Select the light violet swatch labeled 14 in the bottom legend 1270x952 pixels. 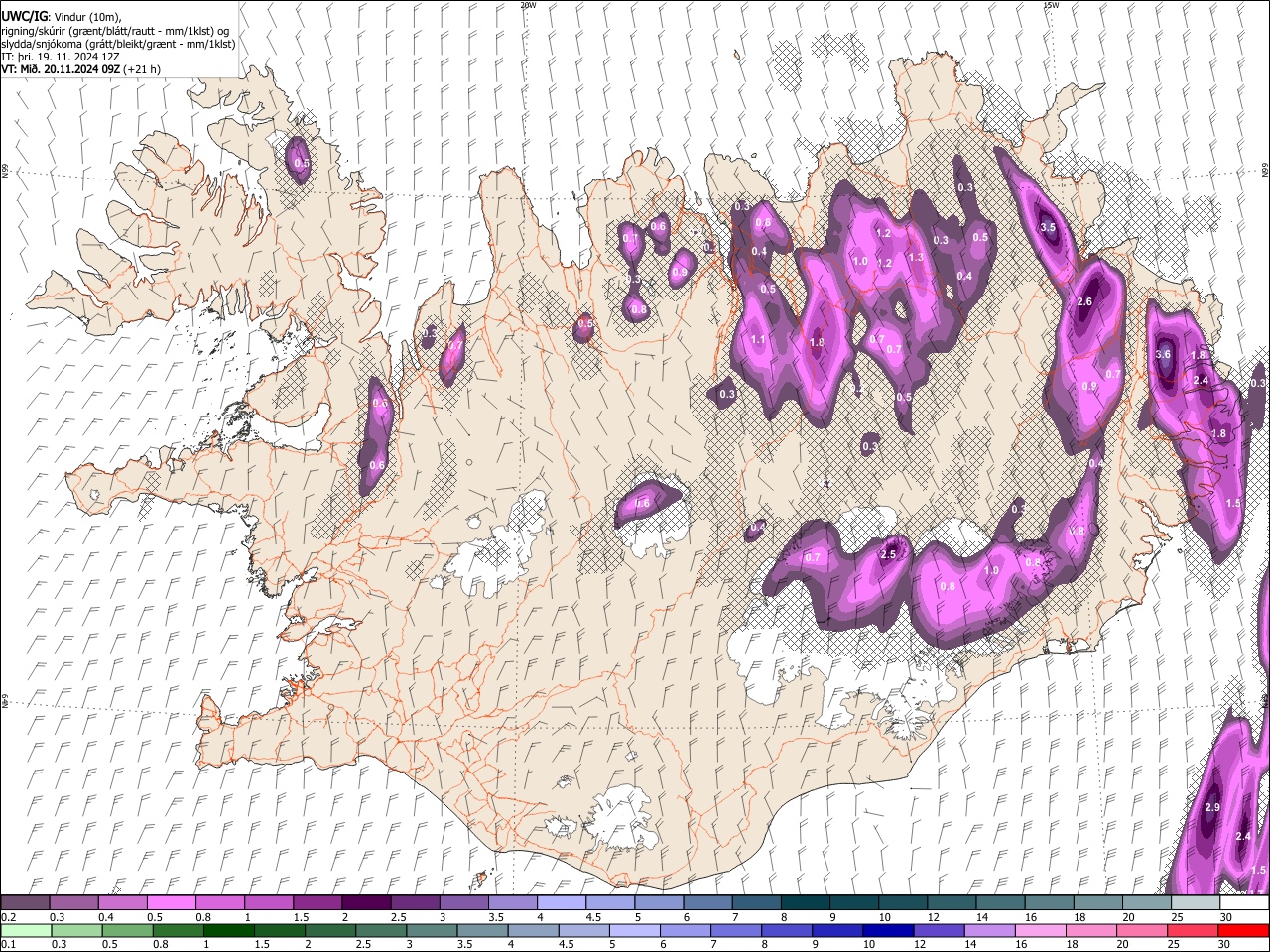point(990,930)
